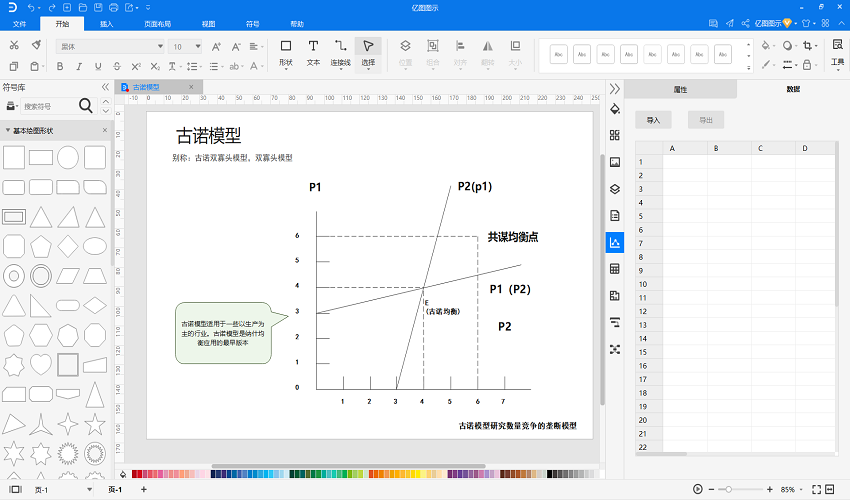Open the table panel icon in right sidebar
Screen dimensions: 850x500
coord(615,269)
